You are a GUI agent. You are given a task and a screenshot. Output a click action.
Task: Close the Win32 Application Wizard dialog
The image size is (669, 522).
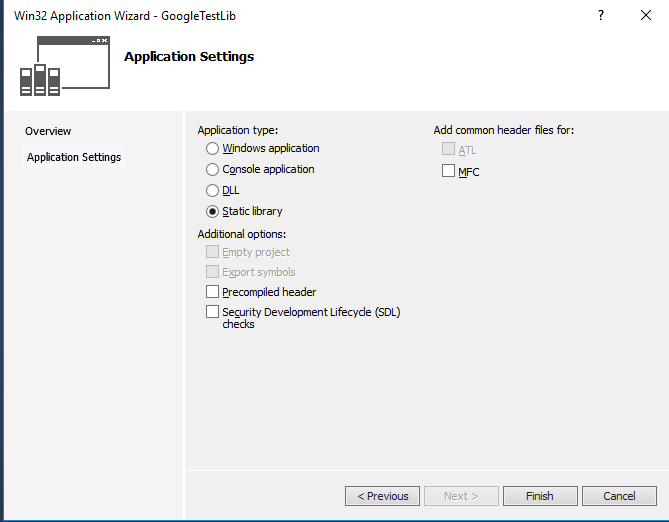pos(646,16)
